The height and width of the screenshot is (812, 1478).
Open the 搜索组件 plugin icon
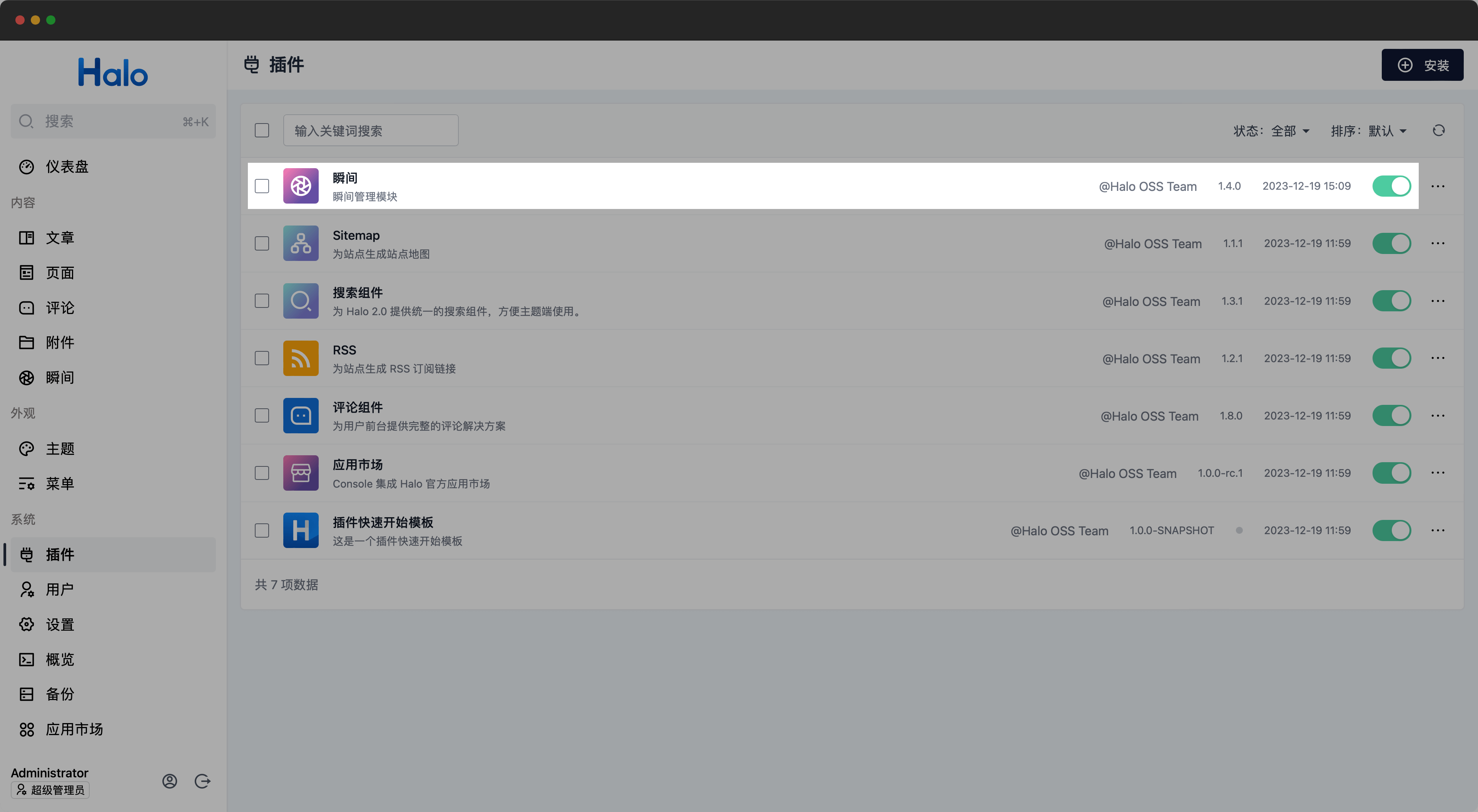coord(301,301)
